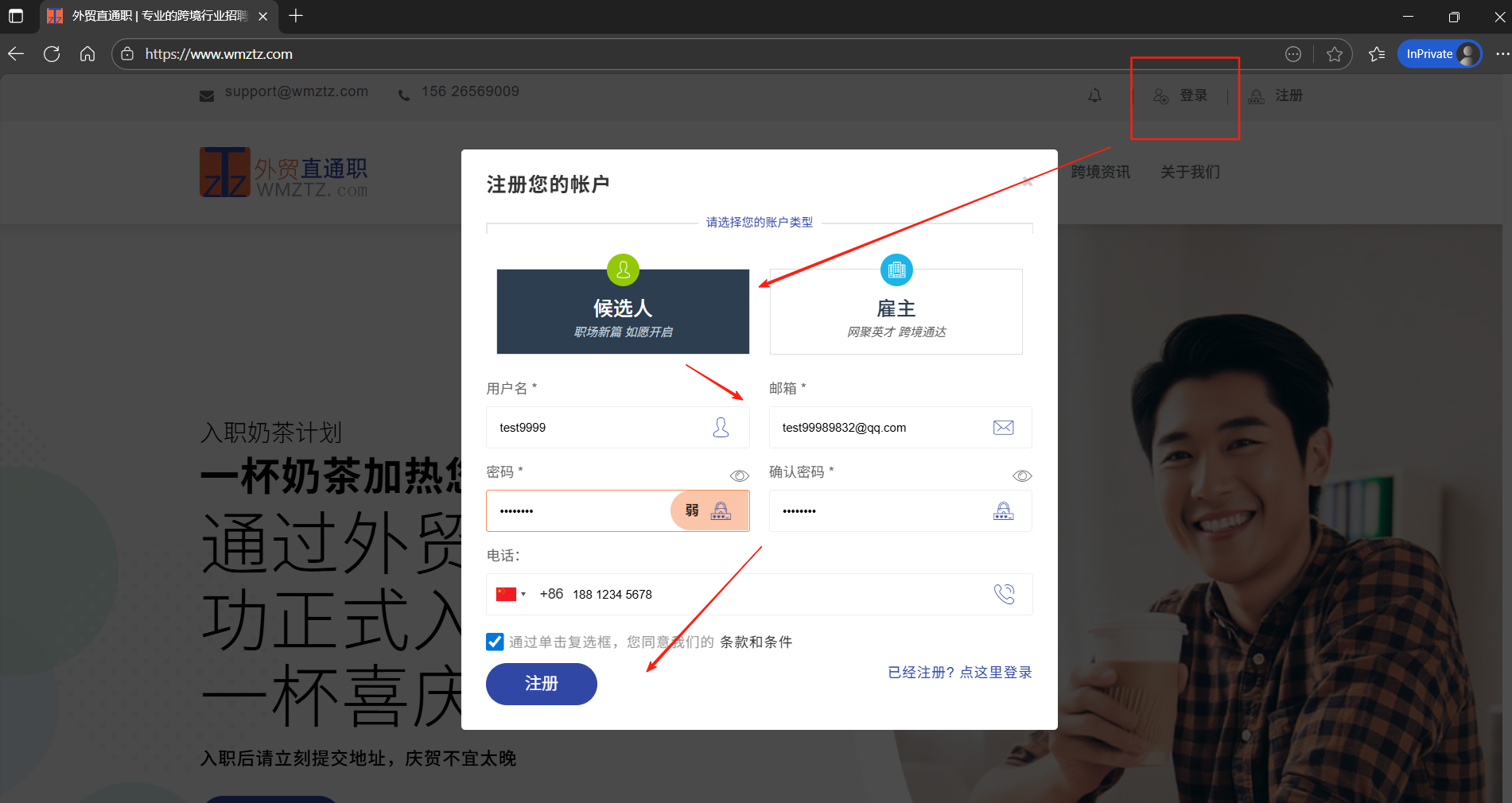Screen dimensions: 1512x803
Task: Click the 登录 login link
Action: [x=1180, y=95]
